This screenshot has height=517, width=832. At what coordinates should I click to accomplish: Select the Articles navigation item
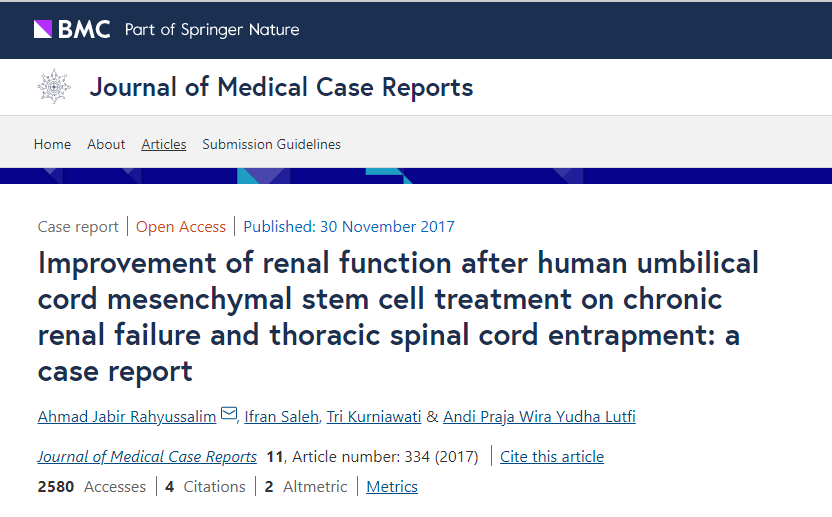(x=164, y=144)
